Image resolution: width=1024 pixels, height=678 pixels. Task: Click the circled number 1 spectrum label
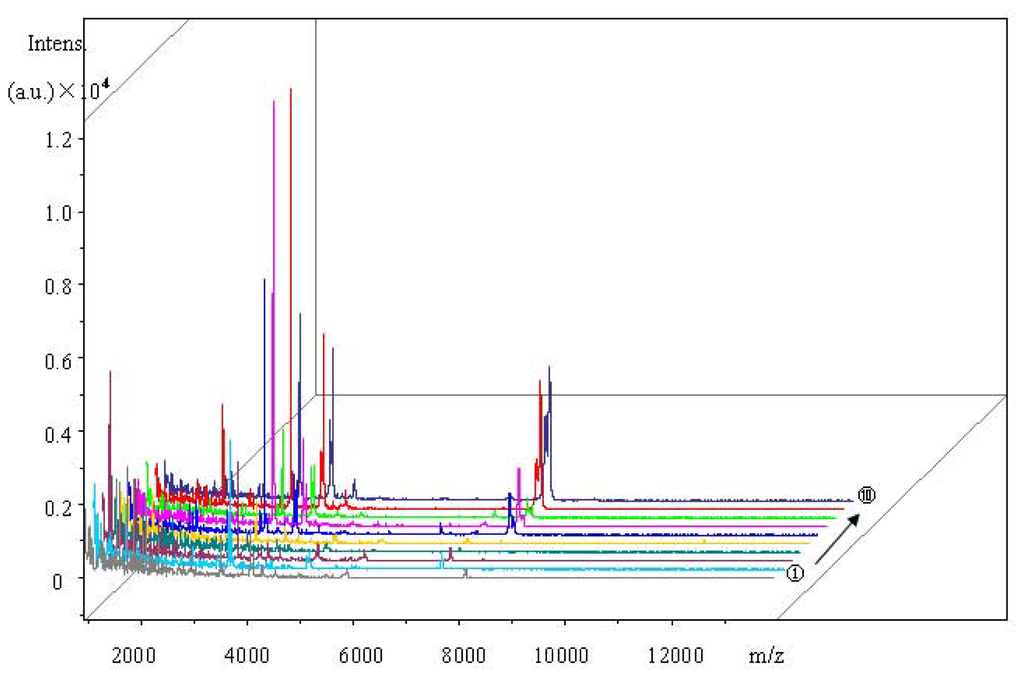794,573
